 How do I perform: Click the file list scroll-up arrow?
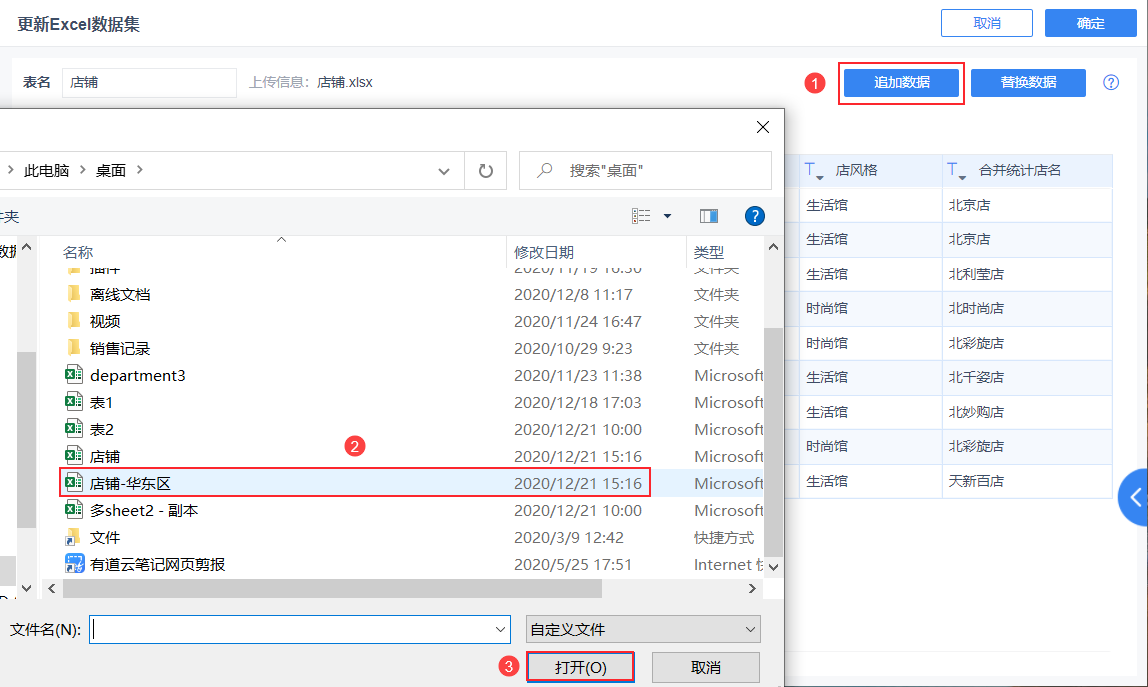773,248
